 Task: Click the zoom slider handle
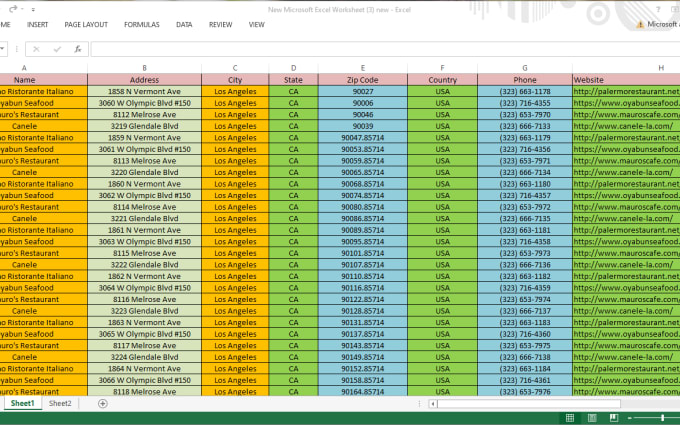[x=663, y=418]
